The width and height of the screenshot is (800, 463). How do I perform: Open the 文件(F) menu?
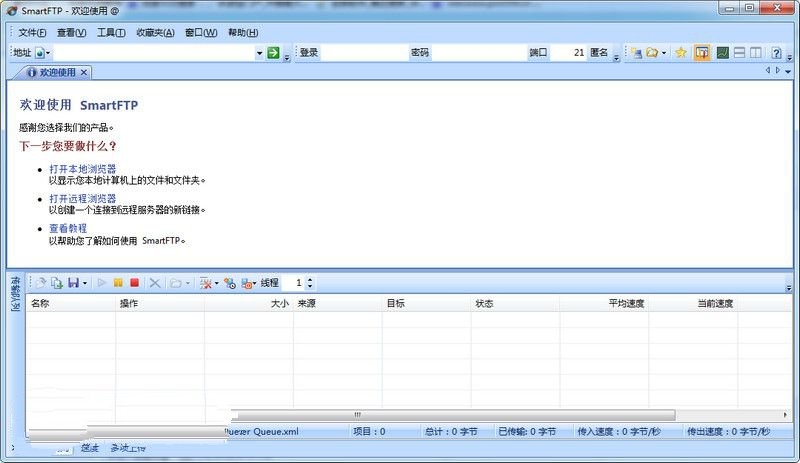[32, 33]
